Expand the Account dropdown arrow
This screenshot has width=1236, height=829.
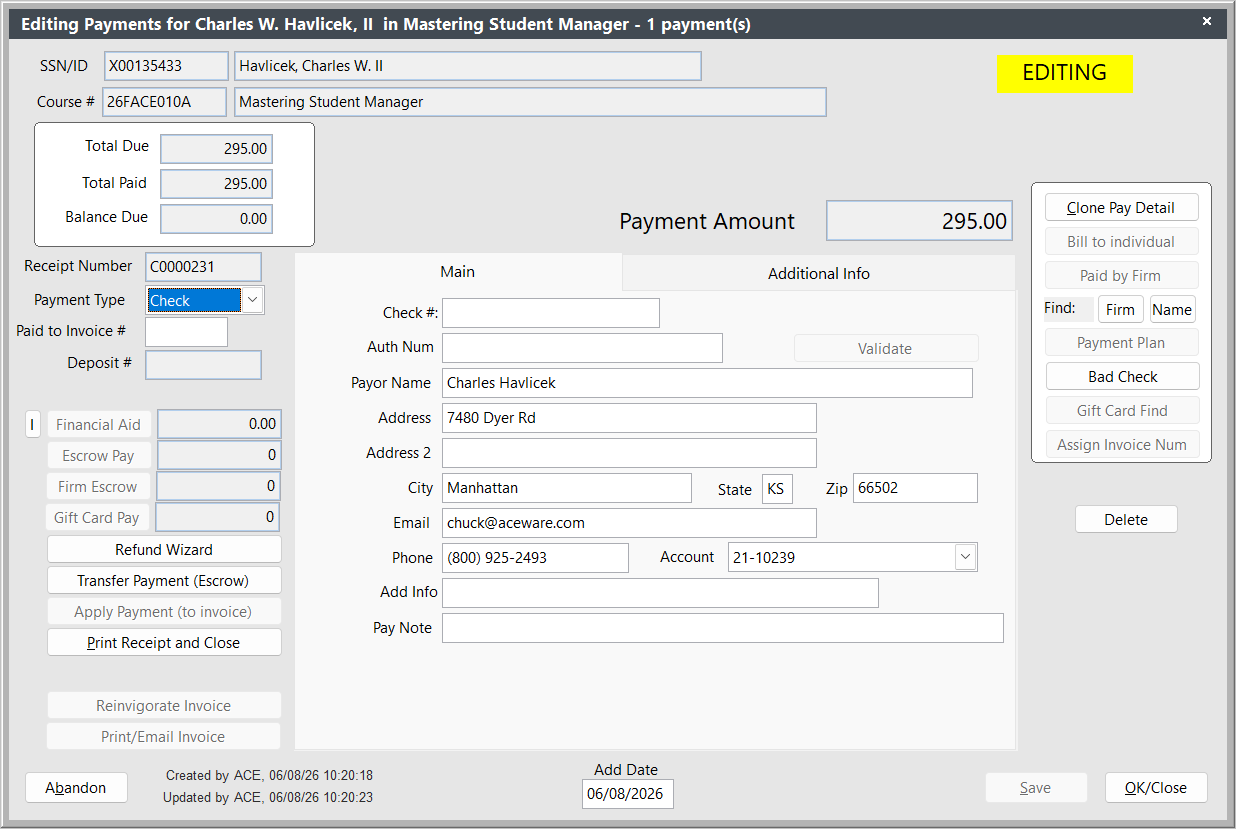[965, 557]
